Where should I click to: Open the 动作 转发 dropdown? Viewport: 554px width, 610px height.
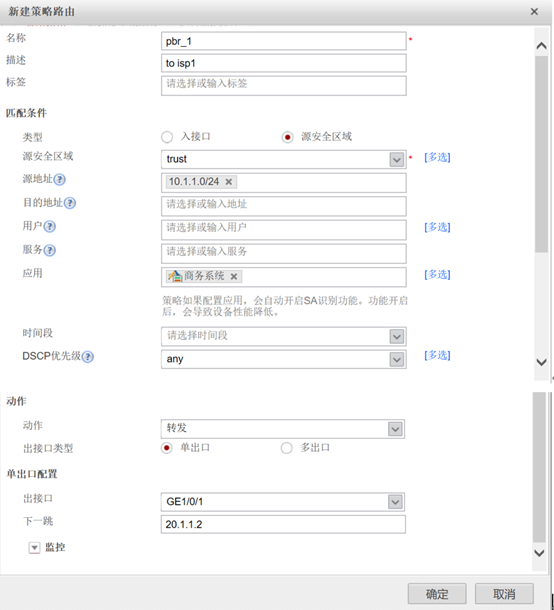pyautogui.click(x=395, y=429)
